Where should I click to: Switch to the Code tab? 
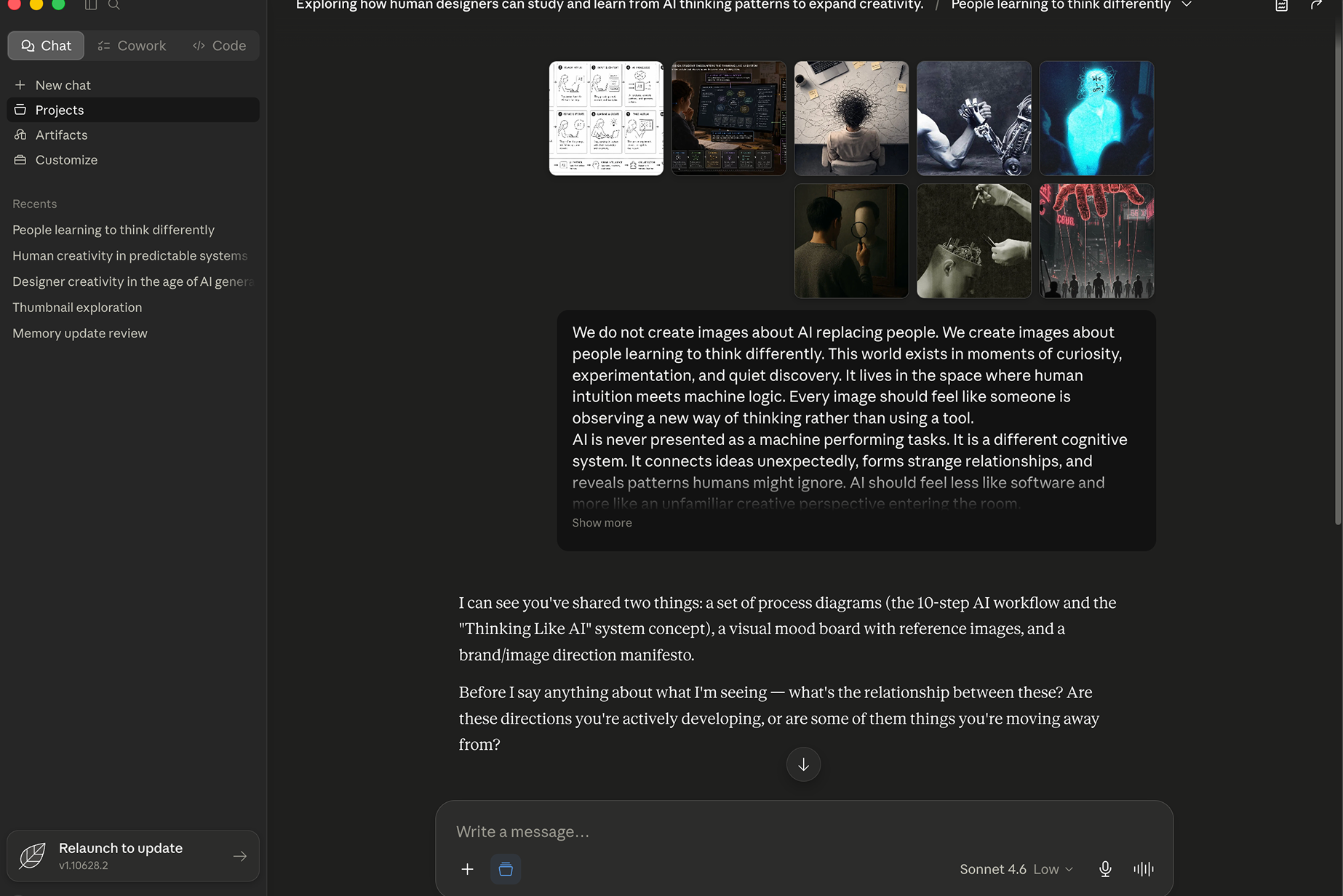220,46
